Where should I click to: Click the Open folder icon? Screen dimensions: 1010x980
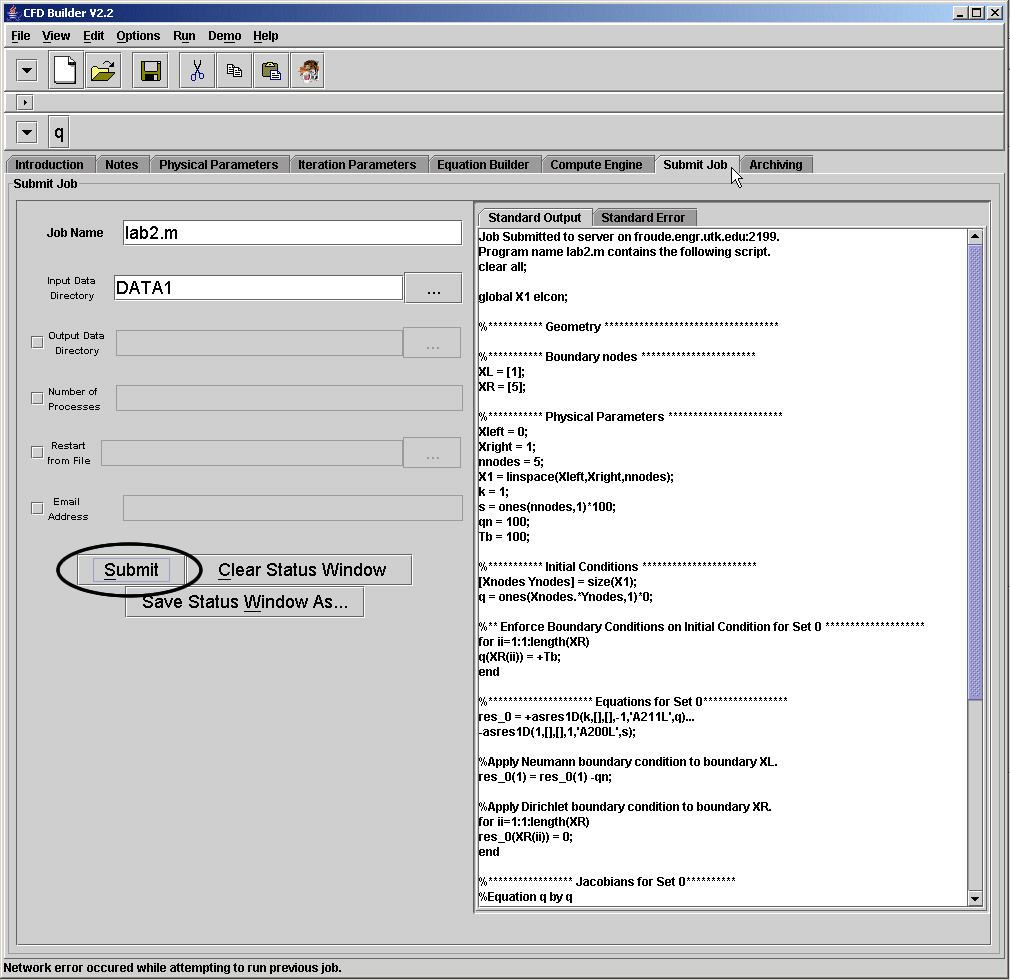103,71
